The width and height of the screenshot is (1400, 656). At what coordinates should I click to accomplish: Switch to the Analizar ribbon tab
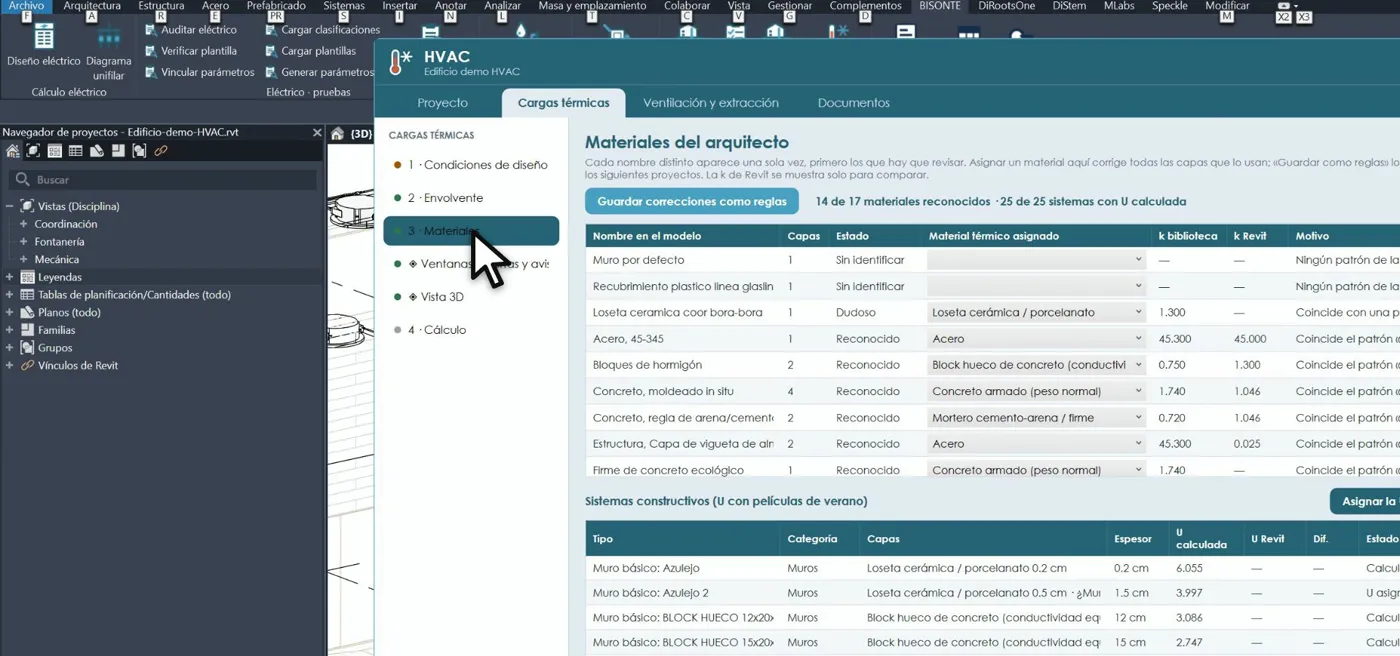point(502,6)
